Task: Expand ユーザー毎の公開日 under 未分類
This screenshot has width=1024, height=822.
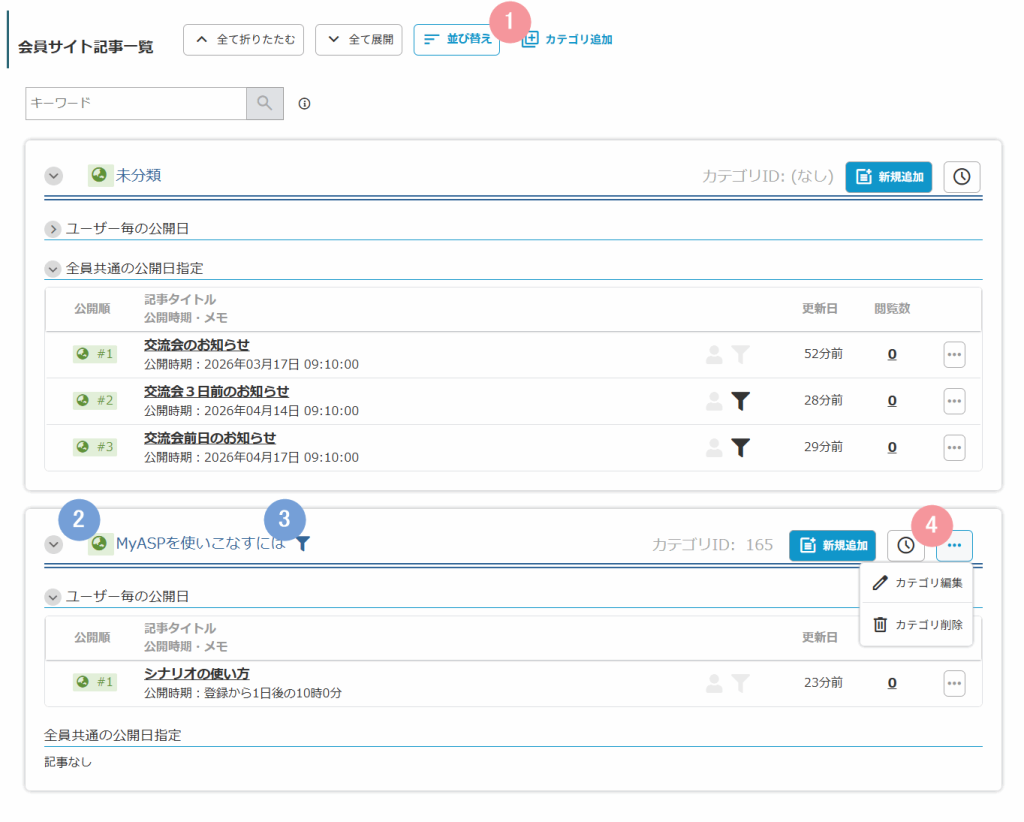Action: point(53,229)
